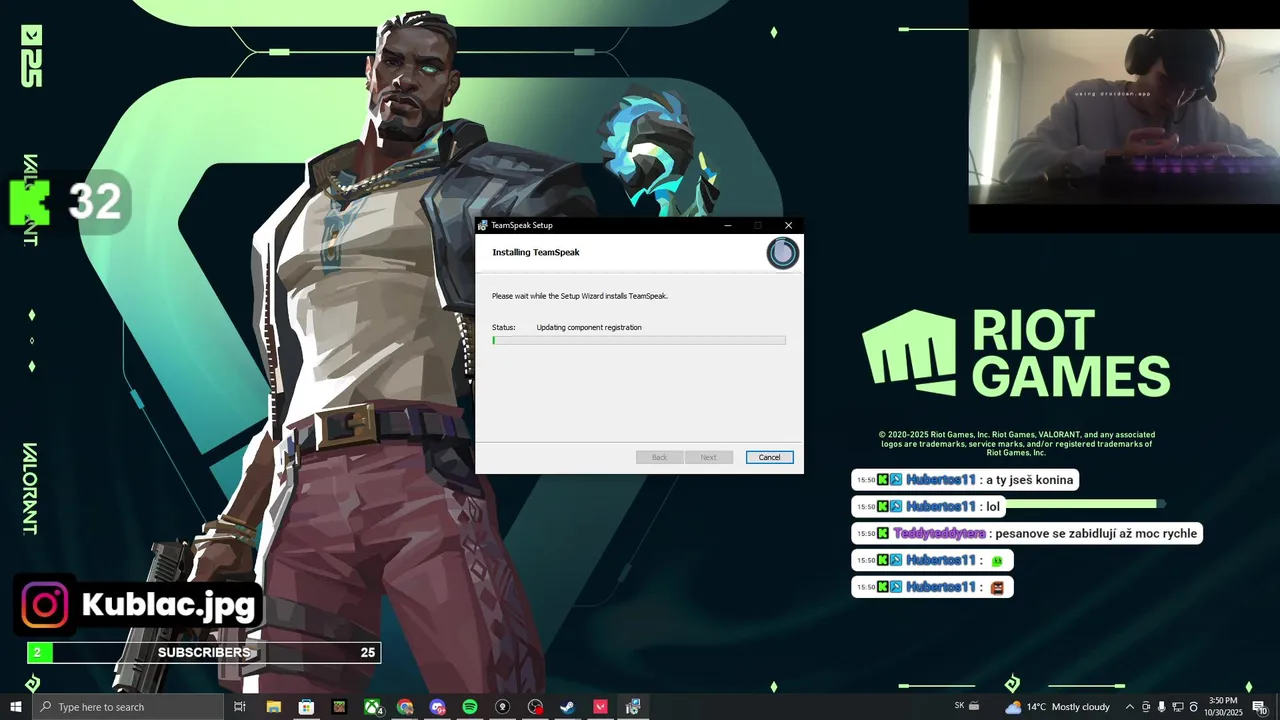Switch to Google Chrome on the taskbar
This screenshot has height=720, width=1280.
[405, 707]
